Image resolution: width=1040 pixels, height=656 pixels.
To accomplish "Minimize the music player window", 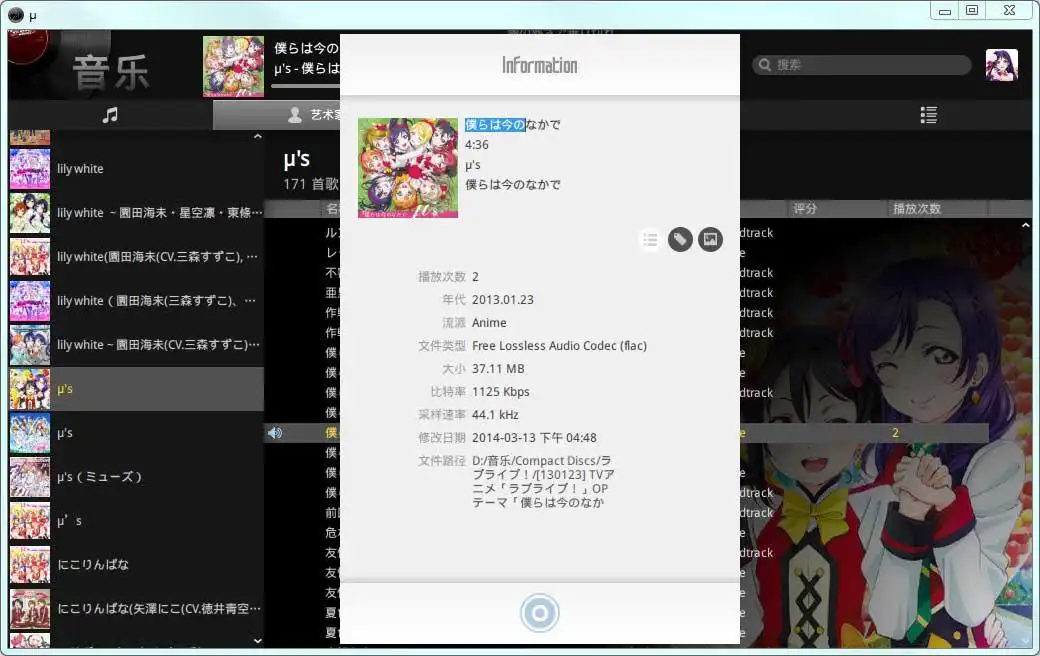I will click(945, 11).
